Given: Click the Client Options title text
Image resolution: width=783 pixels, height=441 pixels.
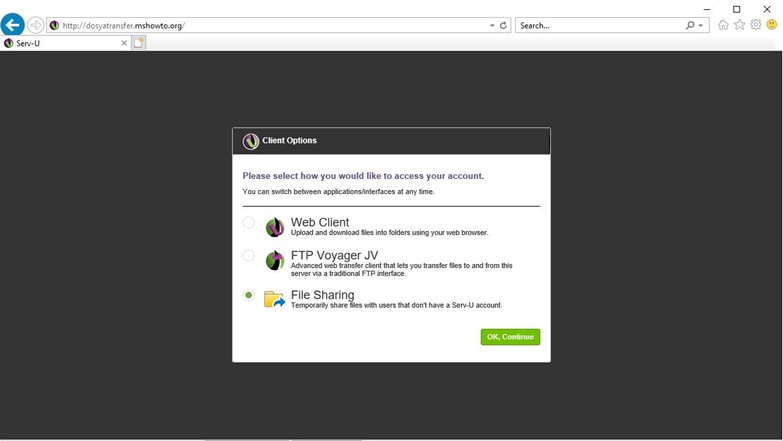Looking at the screenshot, I should pyautogui.click(x=289, y=140).
